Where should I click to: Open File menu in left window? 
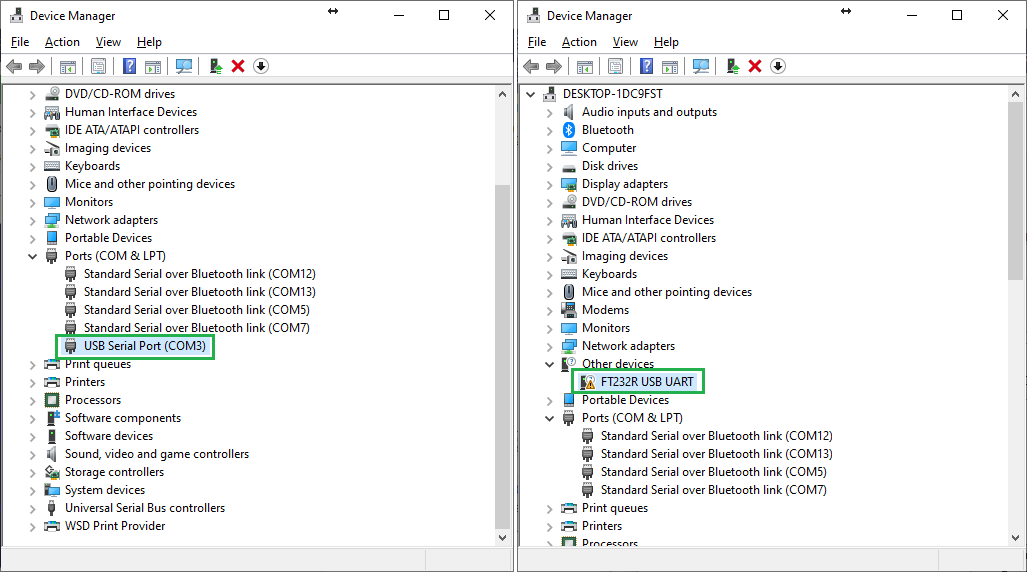coord(20,42)
